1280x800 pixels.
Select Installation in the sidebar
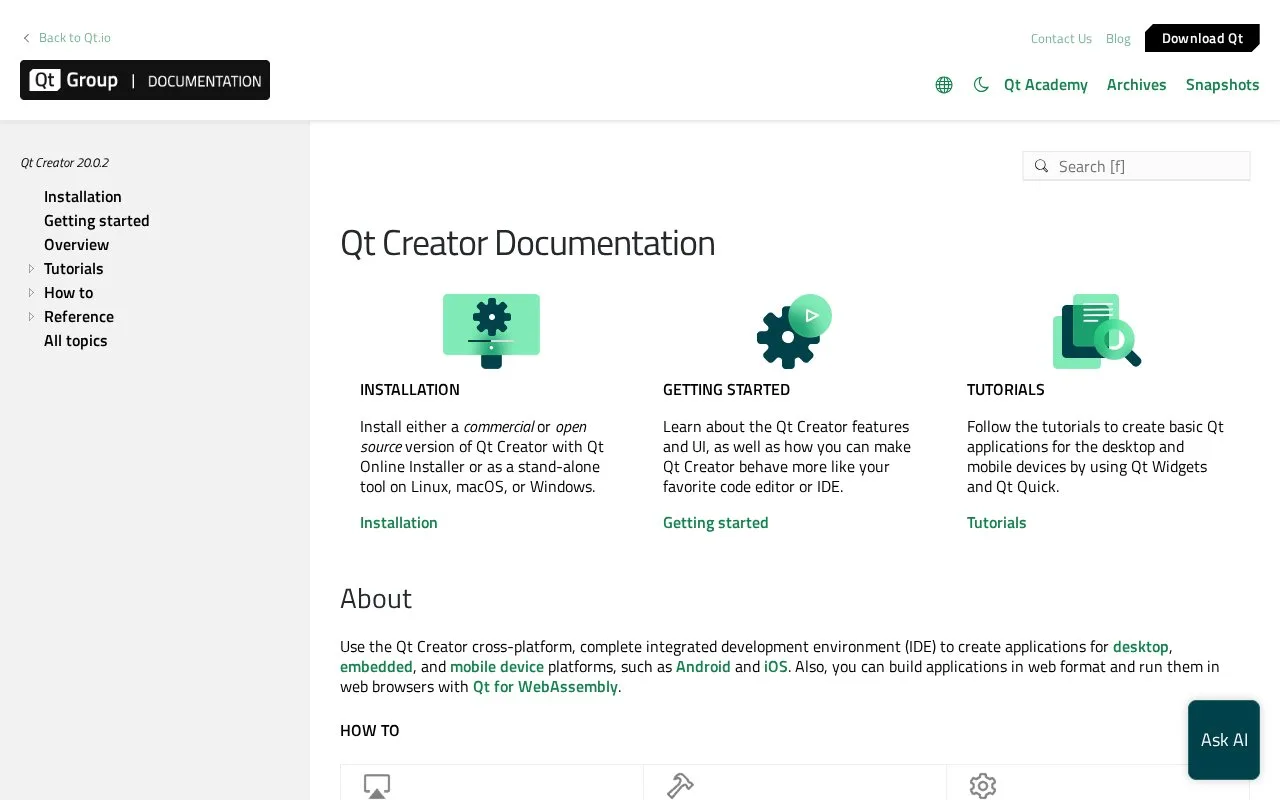[x=83, y=197]
